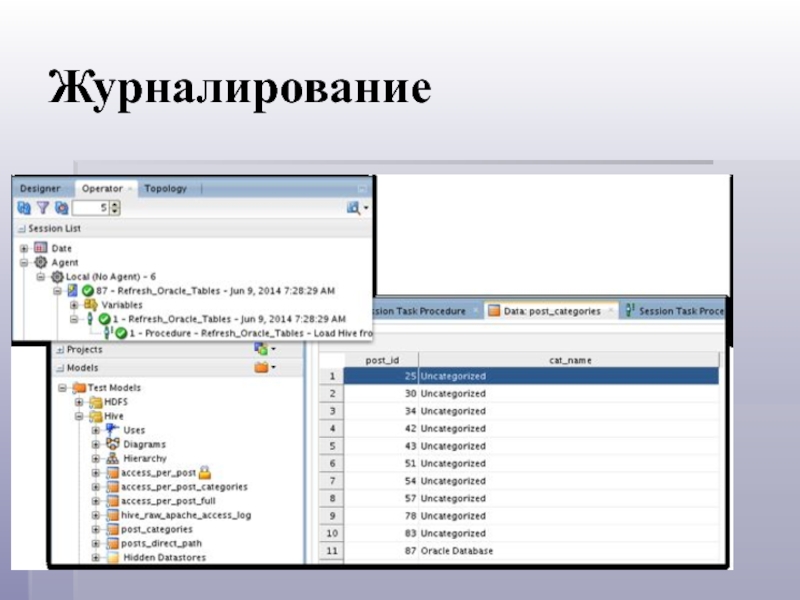Select the post_categories datastore in tree
This screenshot has height=600, width=800.
(x=156, y=529)
